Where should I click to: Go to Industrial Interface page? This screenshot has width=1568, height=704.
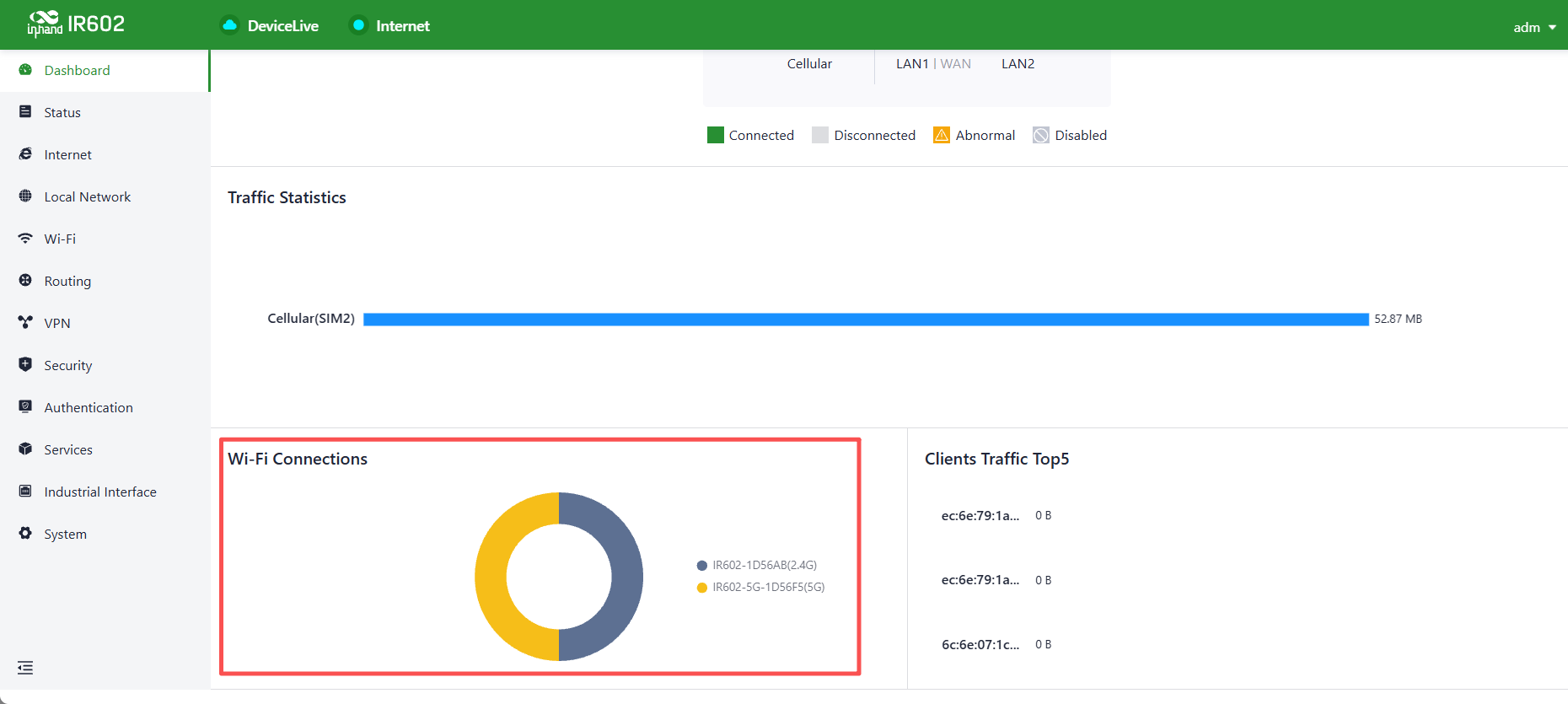pos(105,492)
